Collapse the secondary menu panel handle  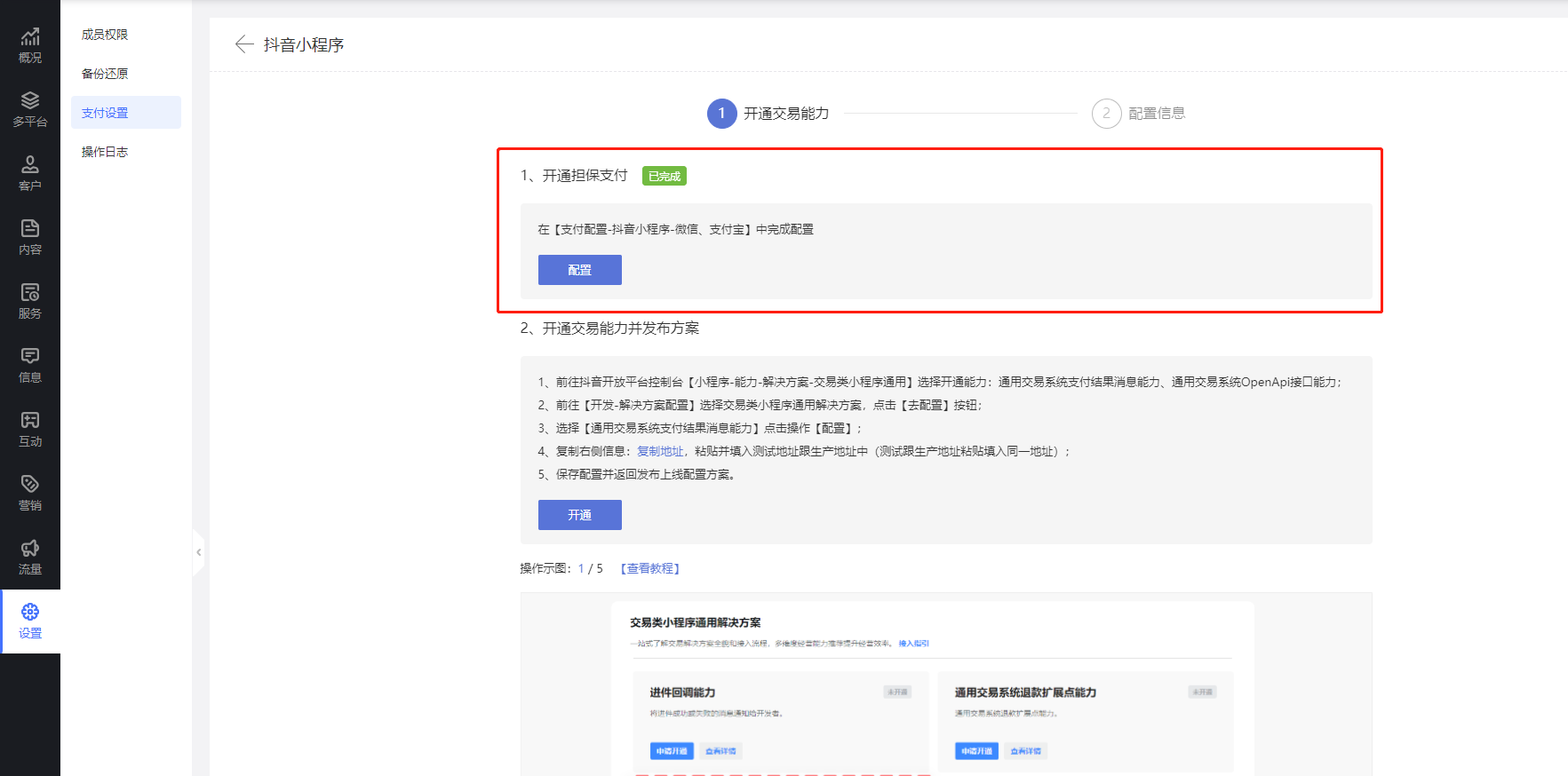point(198,552)
